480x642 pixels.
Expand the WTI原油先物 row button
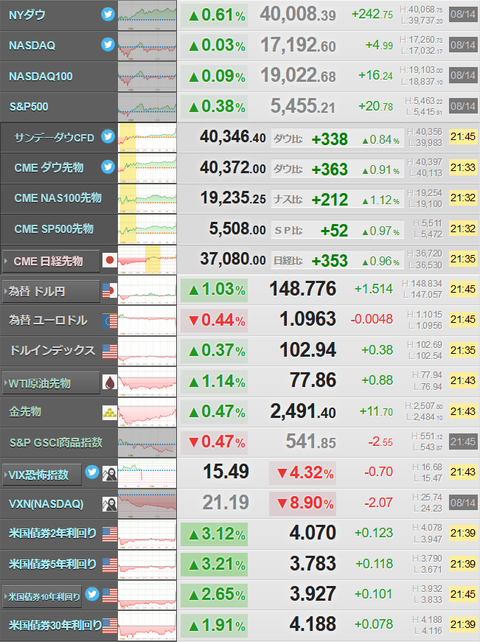pyautogui.click(x=51, y=383)
